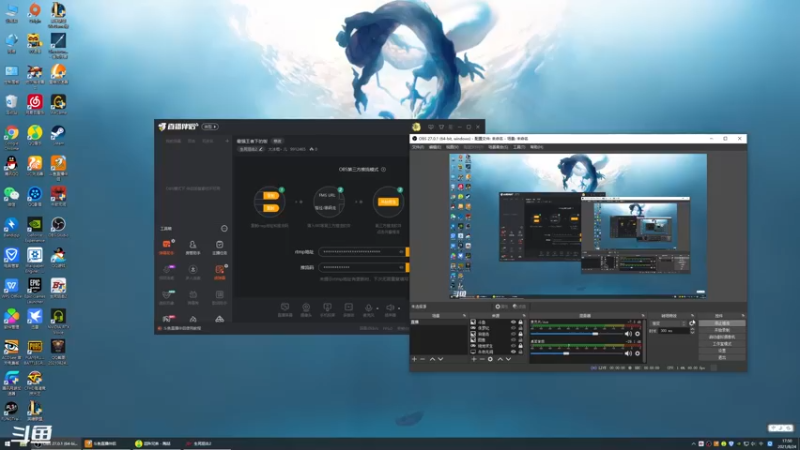800x450 pixels.
Task: Open OBS Settings button in controls
Action: [722, 351]
